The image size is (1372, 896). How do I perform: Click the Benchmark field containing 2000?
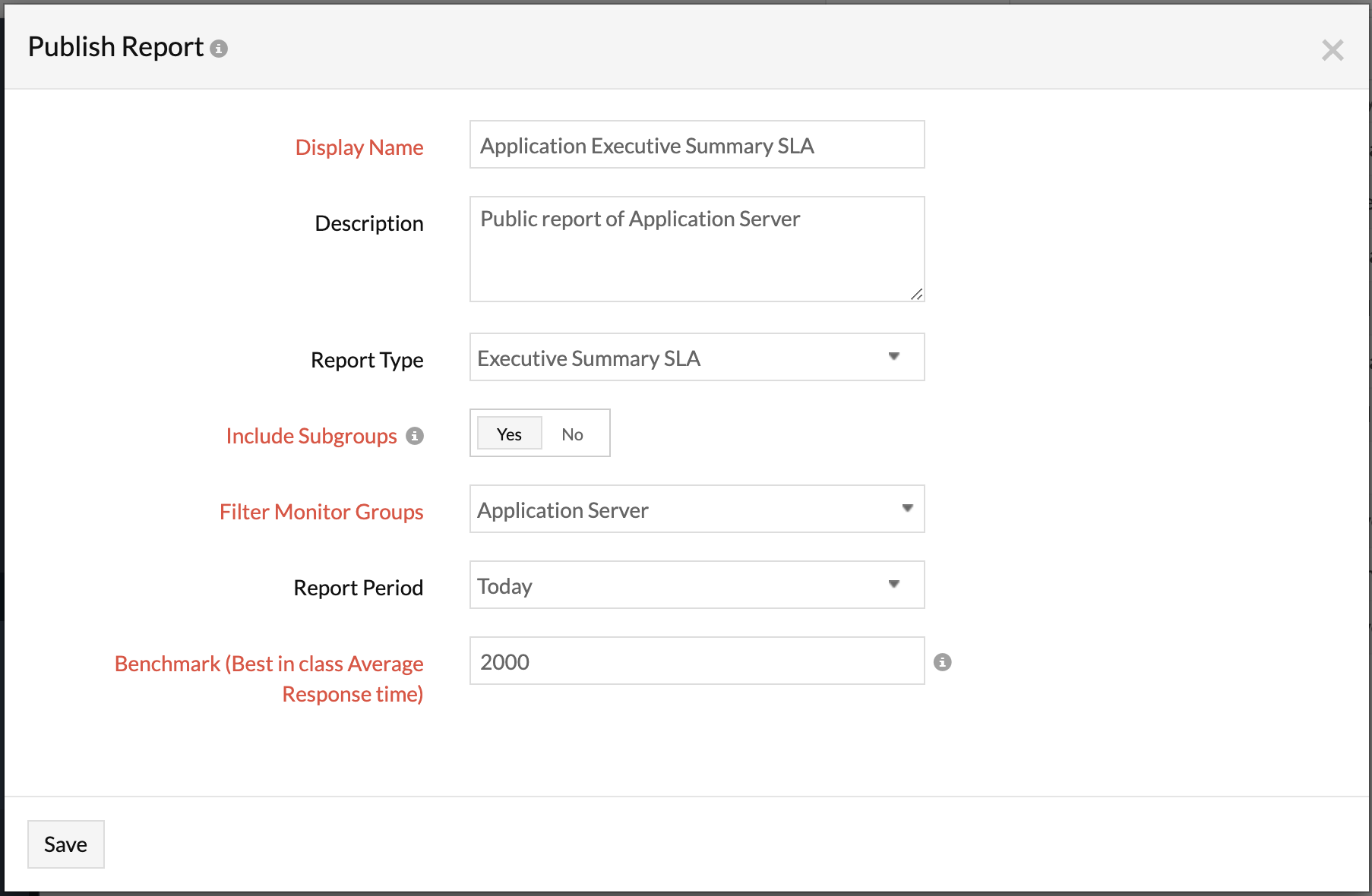tap(696, 661)
